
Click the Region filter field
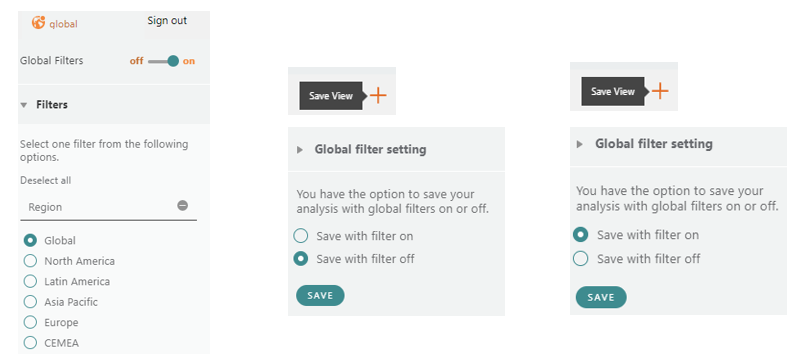108,207
